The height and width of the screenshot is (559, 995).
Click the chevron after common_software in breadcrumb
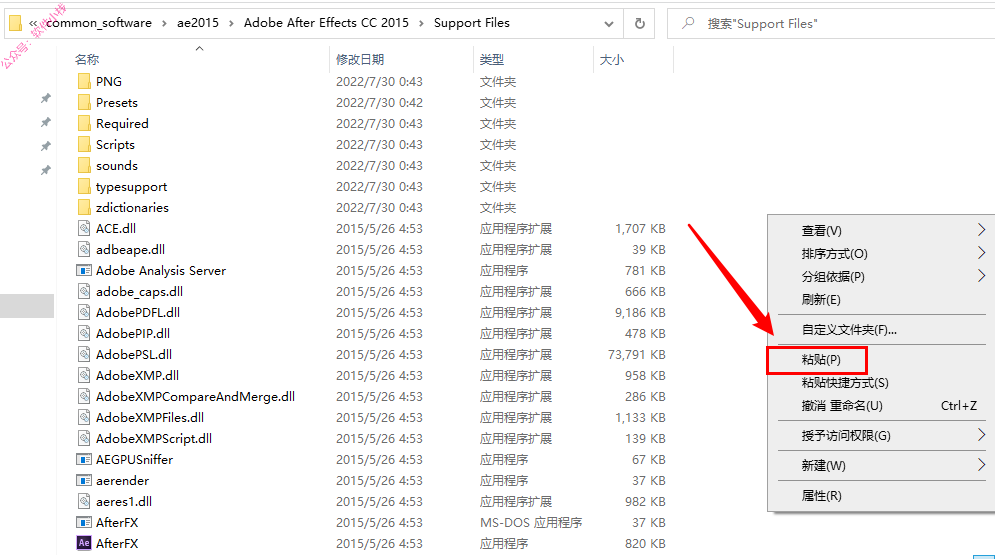164,23
